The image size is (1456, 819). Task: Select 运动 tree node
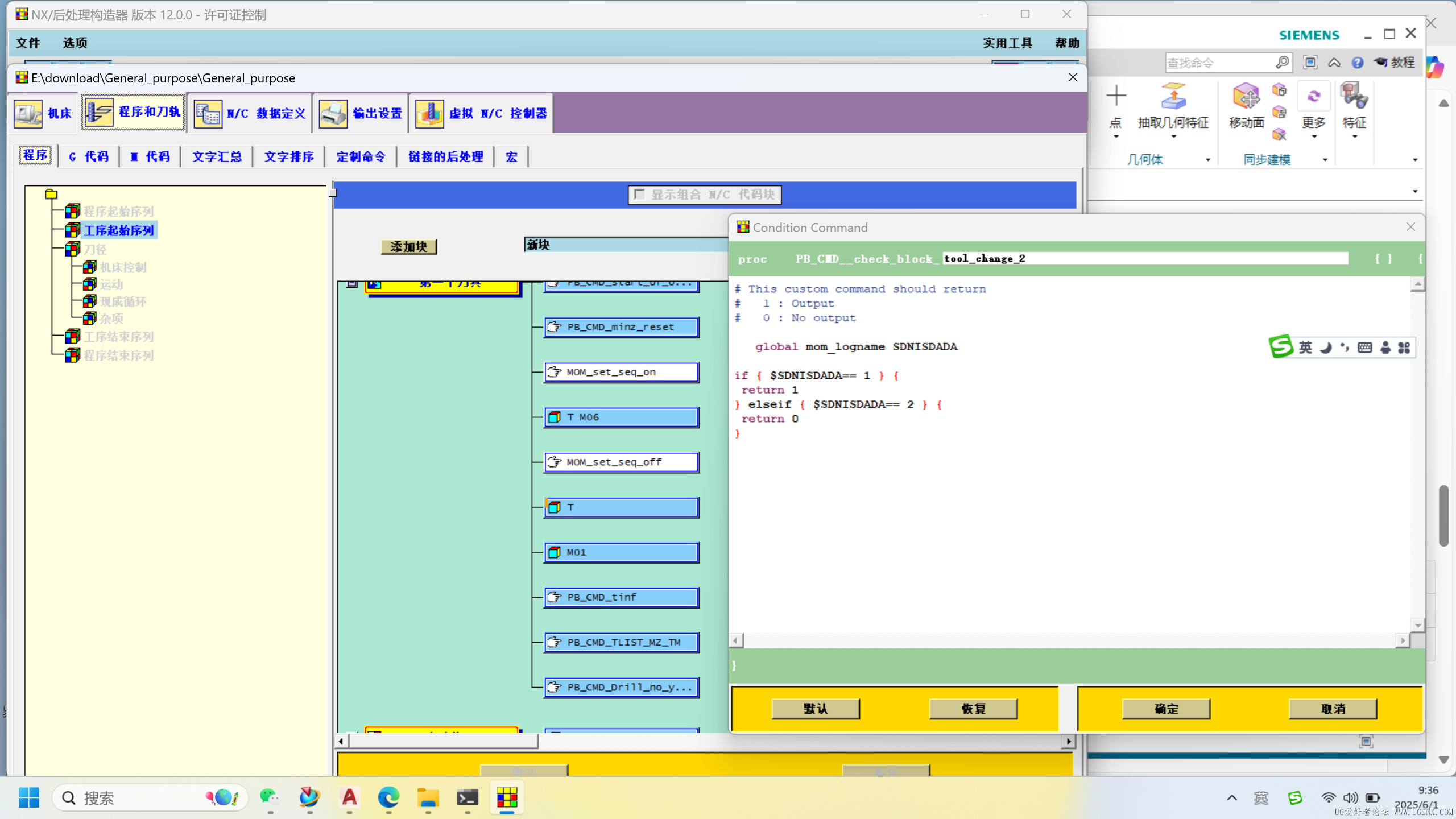point(111,284)
